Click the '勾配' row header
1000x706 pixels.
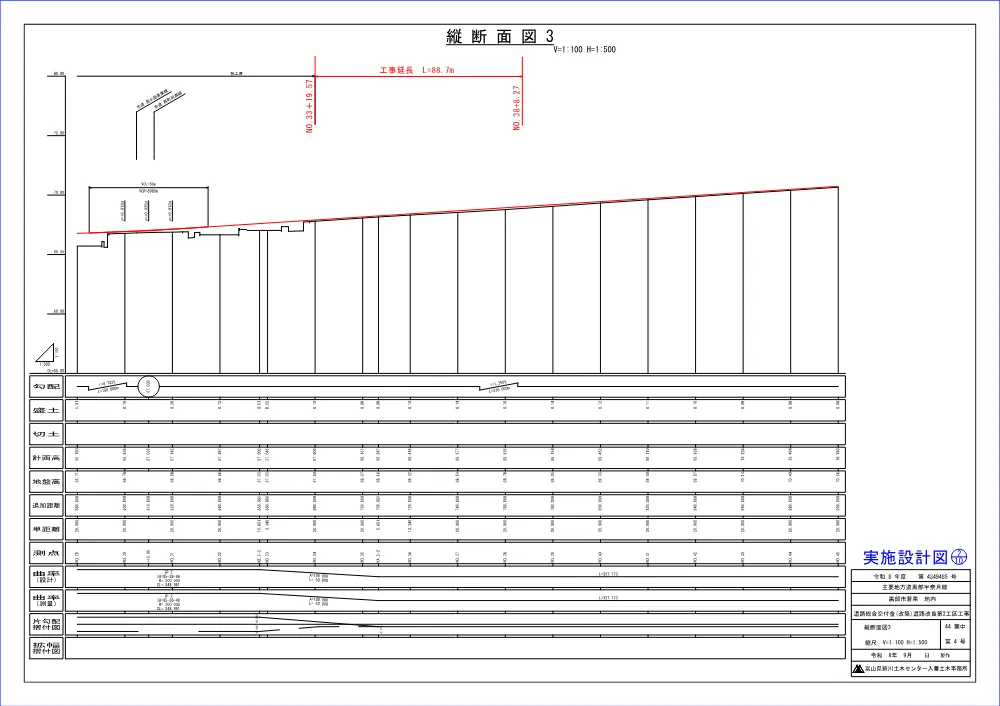[x=47, y=387]
